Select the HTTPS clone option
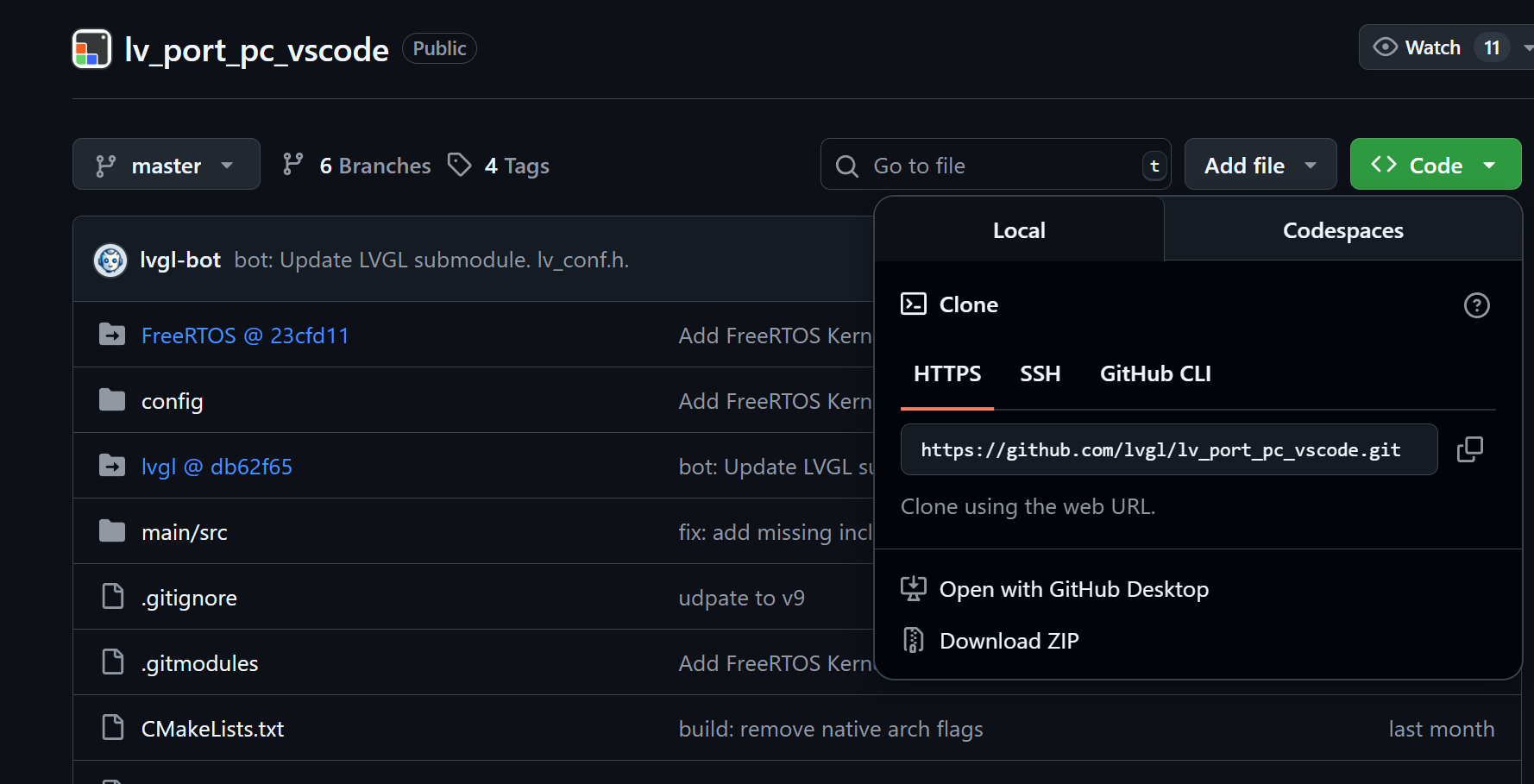The height and width of the screenshot is (784, 1534). pyautogui.click(x=947, y=374)
